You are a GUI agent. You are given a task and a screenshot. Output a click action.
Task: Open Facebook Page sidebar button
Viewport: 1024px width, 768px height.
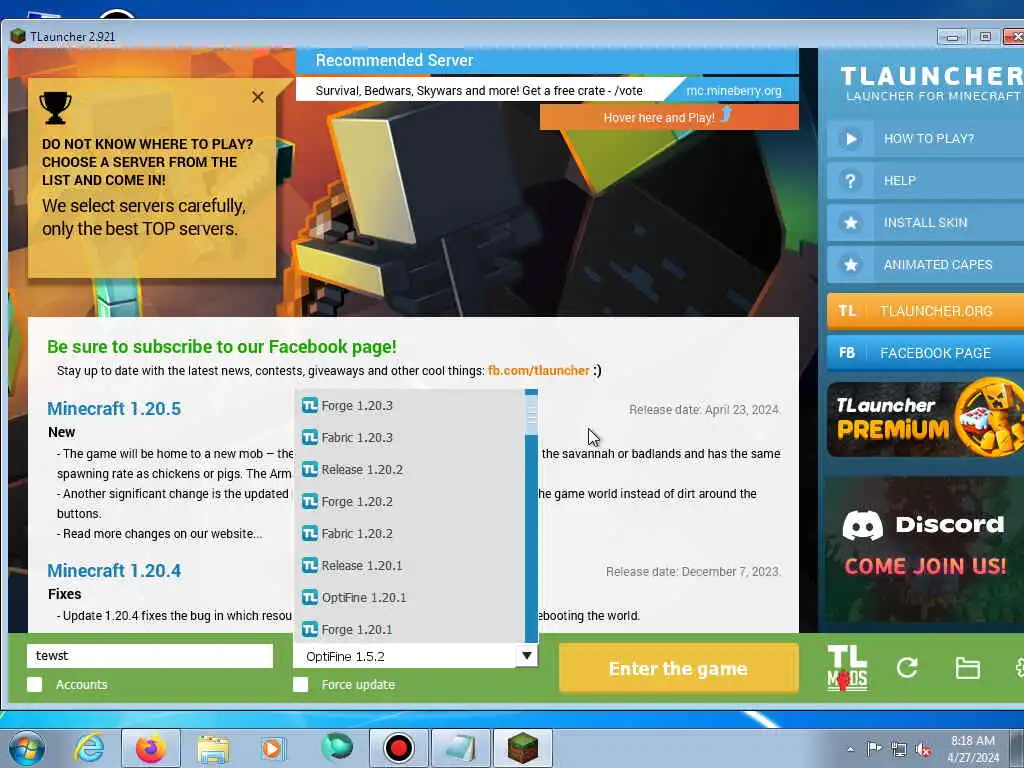pos(925,353)
